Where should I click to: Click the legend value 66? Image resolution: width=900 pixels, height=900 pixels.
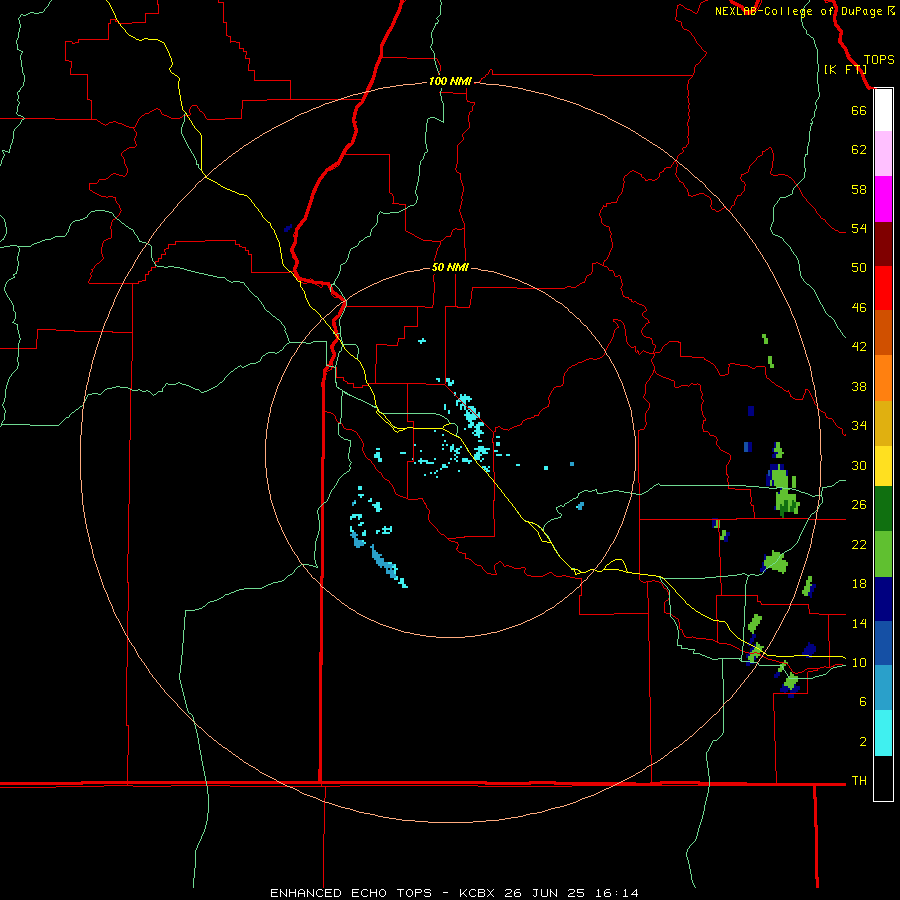pos(859,110)
